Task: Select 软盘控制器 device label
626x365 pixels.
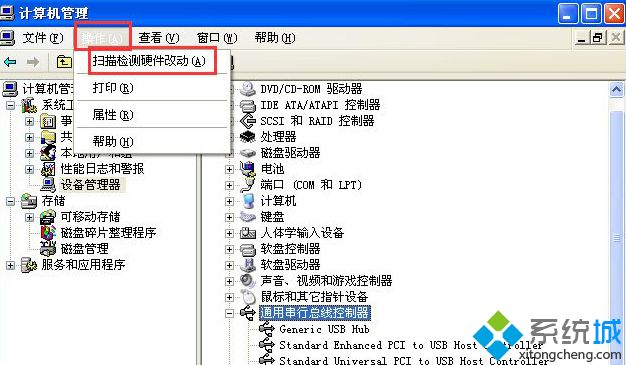Action: pyautogui.click(x=290, y=249)
